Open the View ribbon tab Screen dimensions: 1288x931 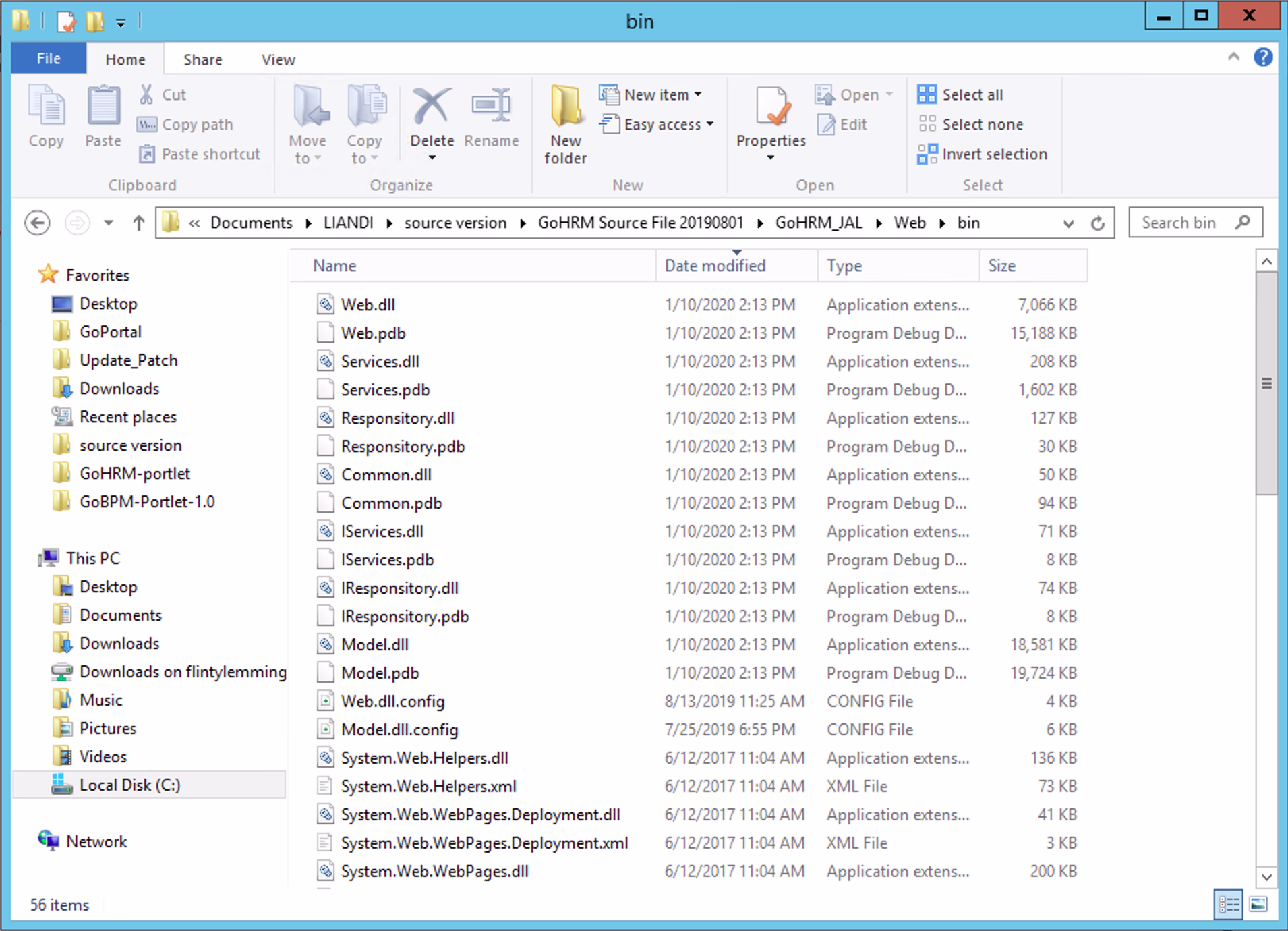click(278, 59)
